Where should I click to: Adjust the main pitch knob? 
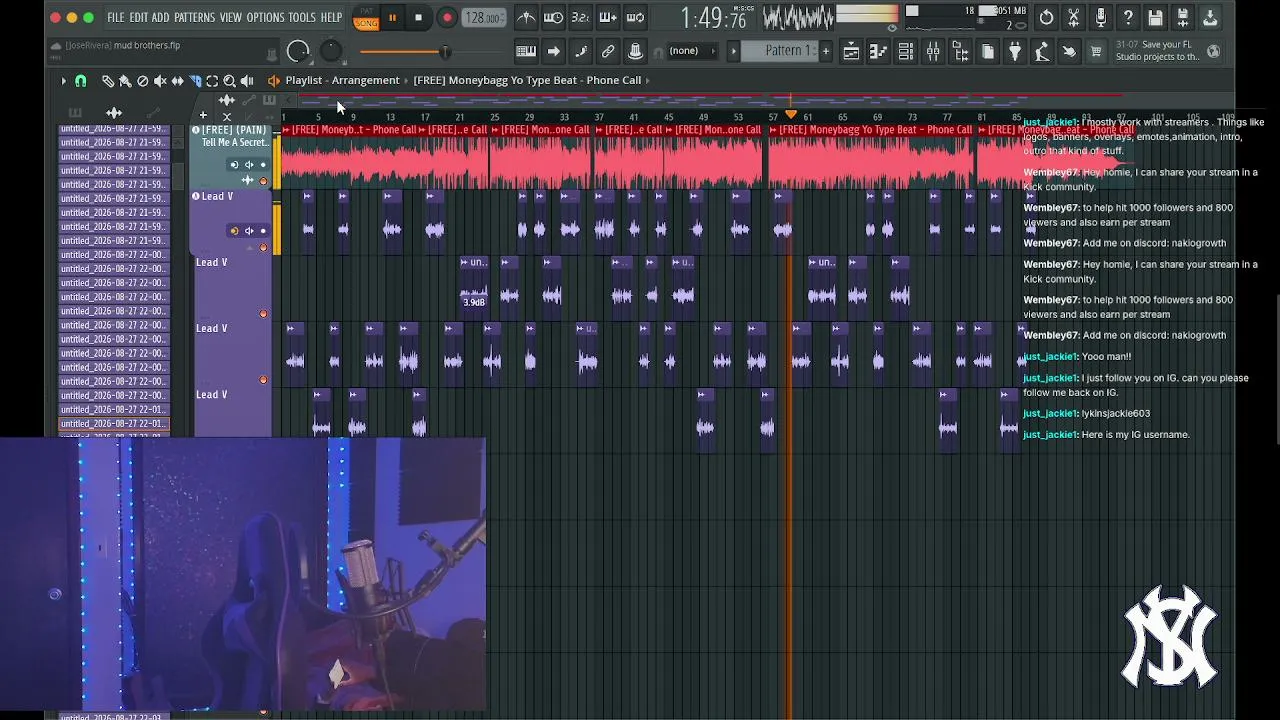coord(331,51)
